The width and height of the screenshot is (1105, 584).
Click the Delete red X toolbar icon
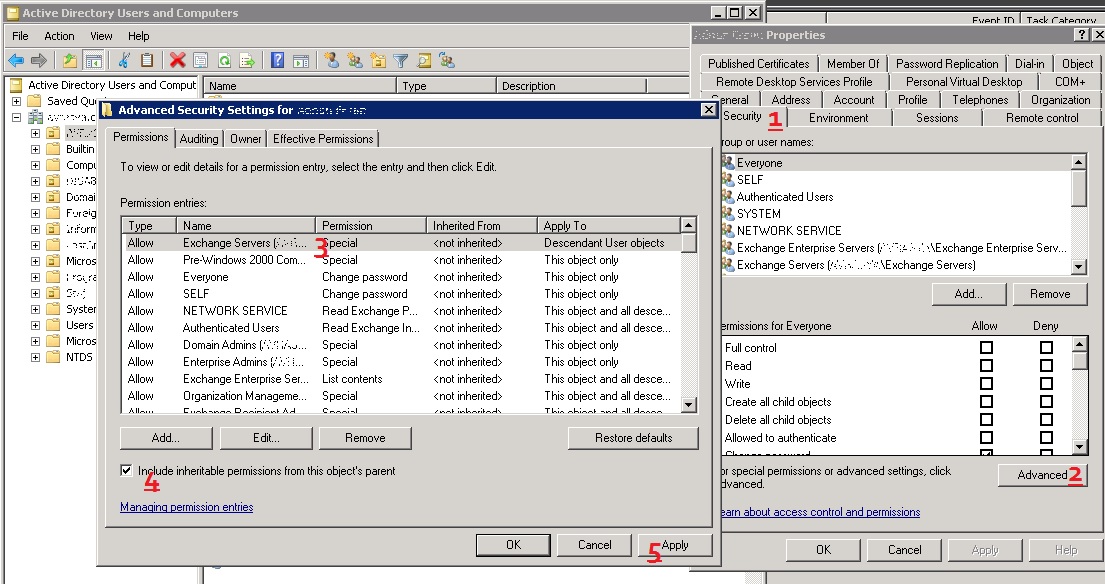177,61
